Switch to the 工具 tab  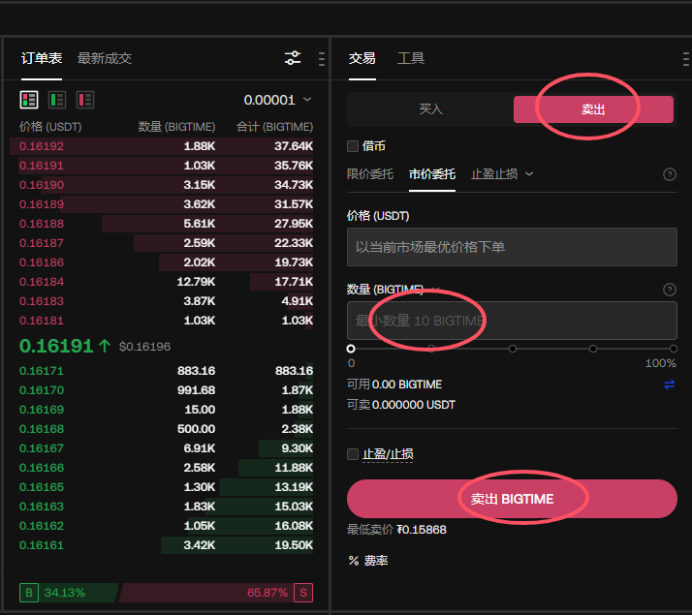[411, 58]
